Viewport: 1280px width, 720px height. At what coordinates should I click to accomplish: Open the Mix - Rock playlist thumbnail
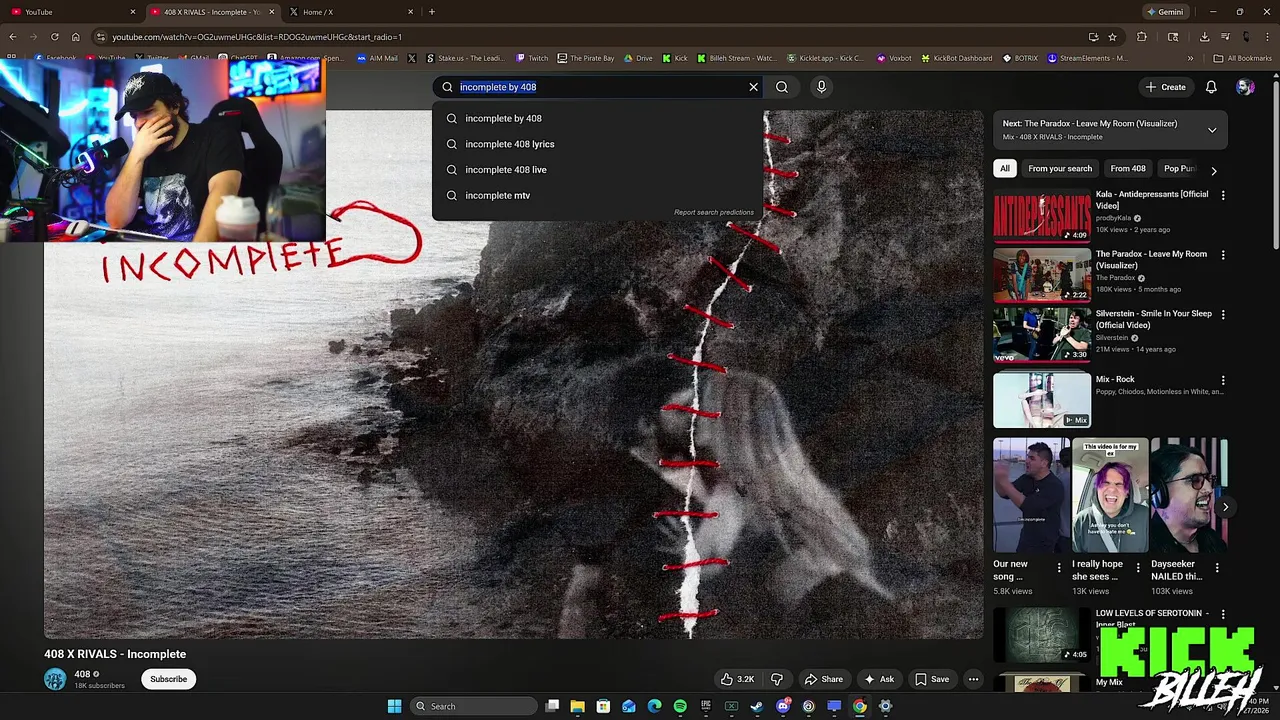pos(1042,400)
